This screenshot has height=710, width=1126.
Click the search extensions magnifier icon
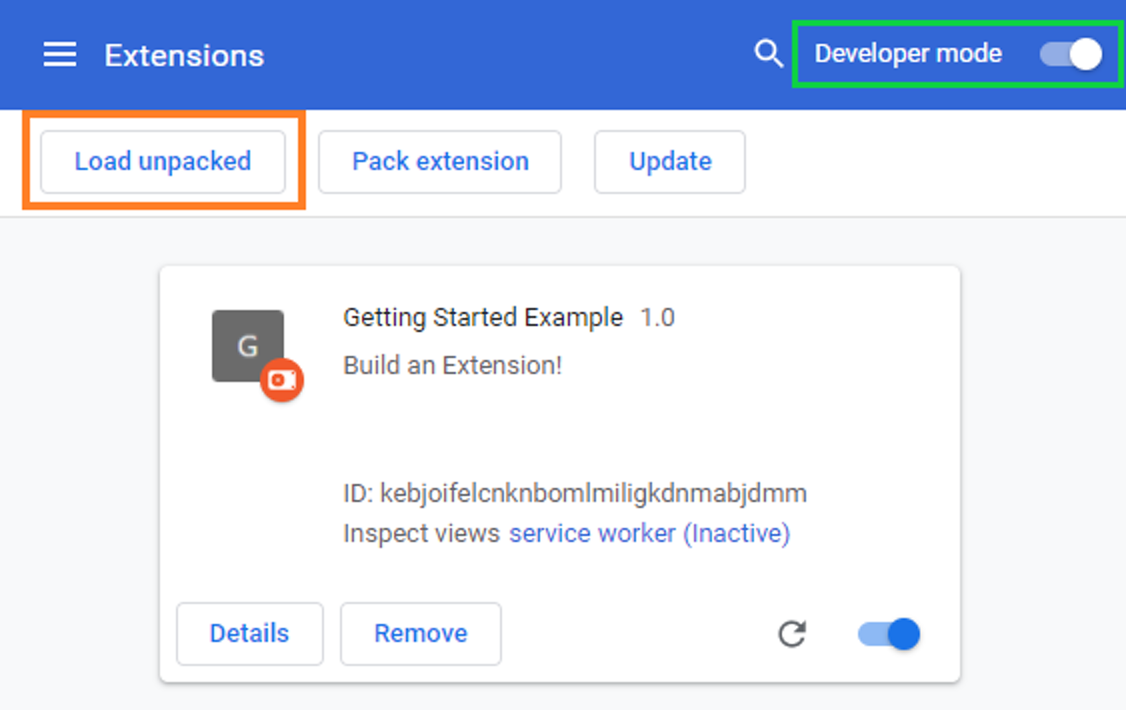pyautogui.click(x=768, y=54)
